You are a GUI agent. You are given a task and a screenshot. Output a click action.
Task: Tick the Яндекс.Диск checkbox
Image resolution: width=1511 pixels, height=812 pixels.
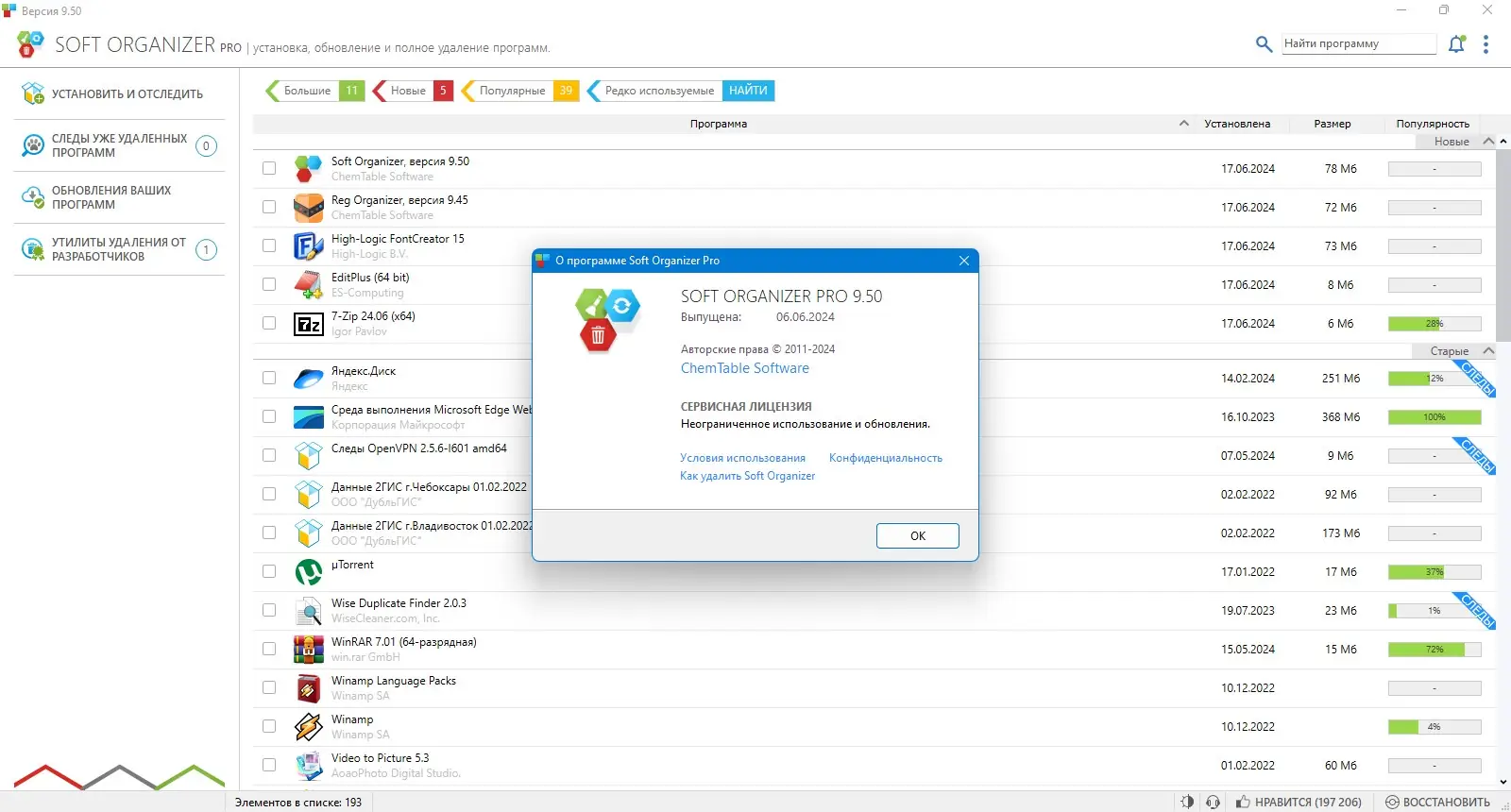269,378
